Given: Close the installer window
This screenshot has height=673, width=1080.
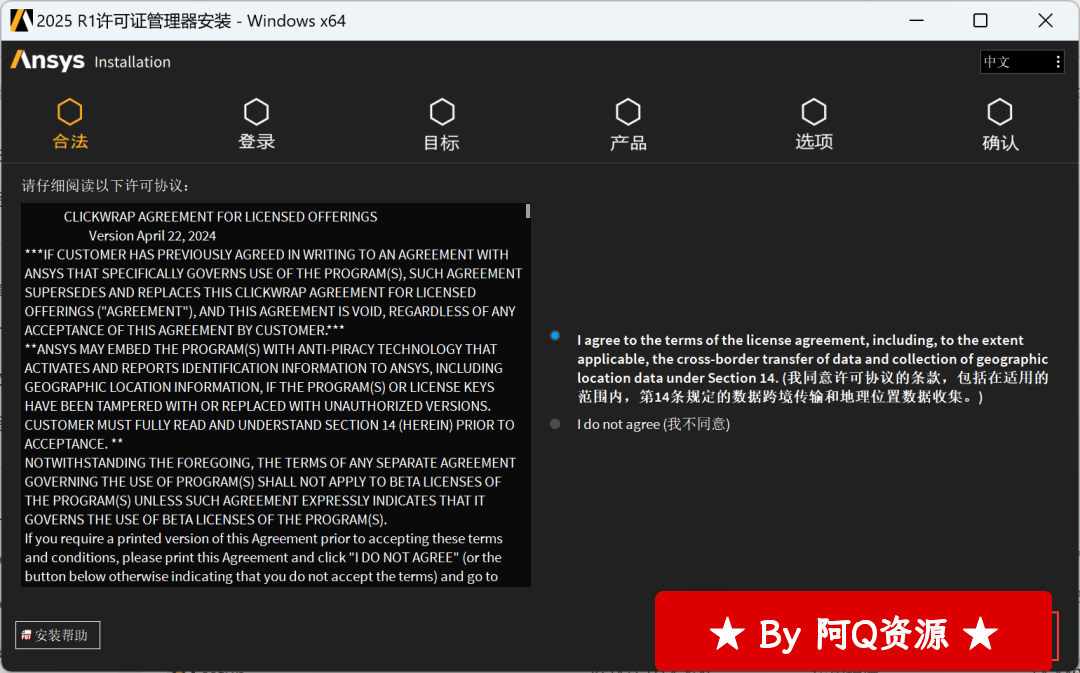Looking at the screenshot, I should point(1045,21).
